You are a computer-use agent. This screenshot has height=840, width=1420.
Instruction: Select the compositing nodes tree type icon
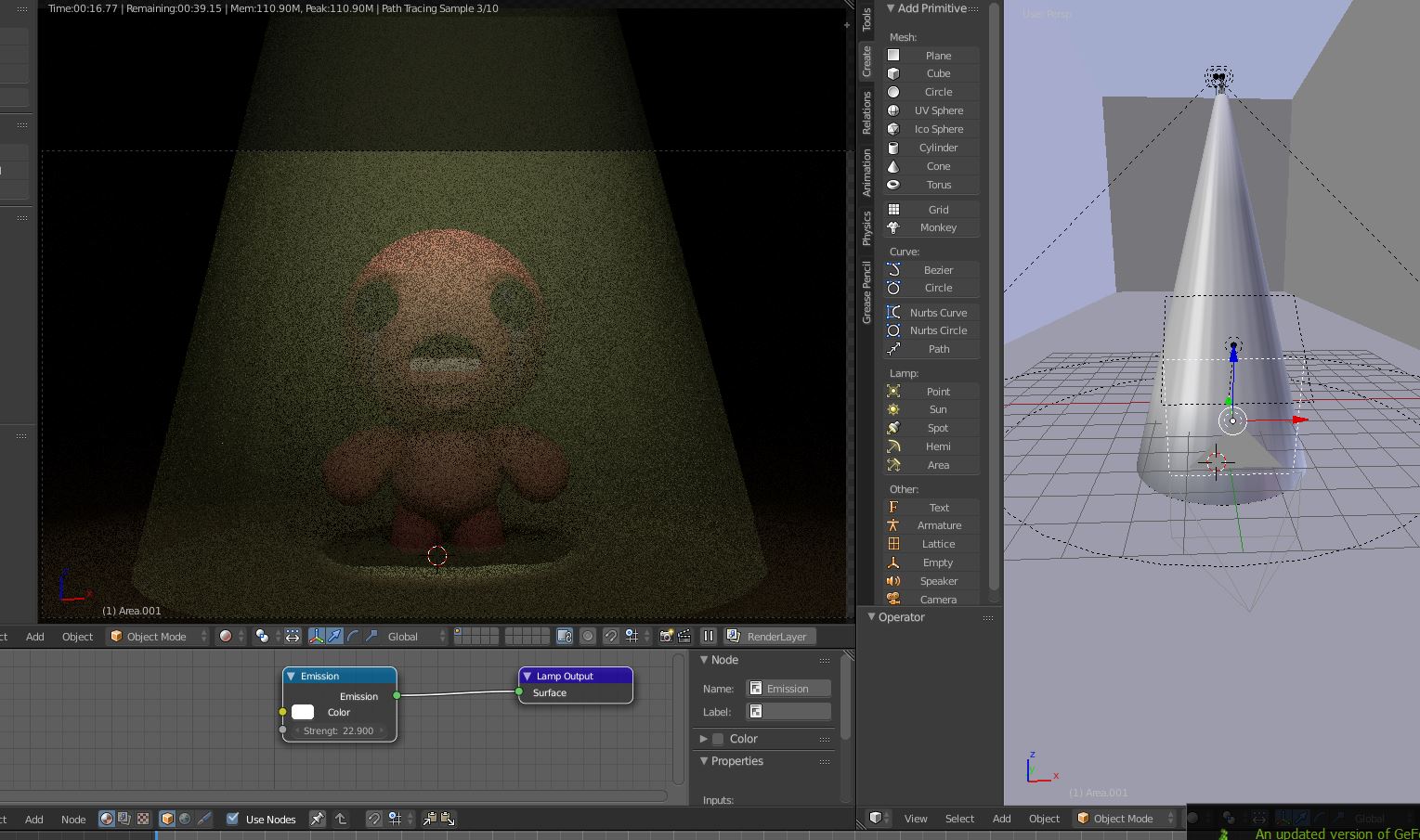124,819
